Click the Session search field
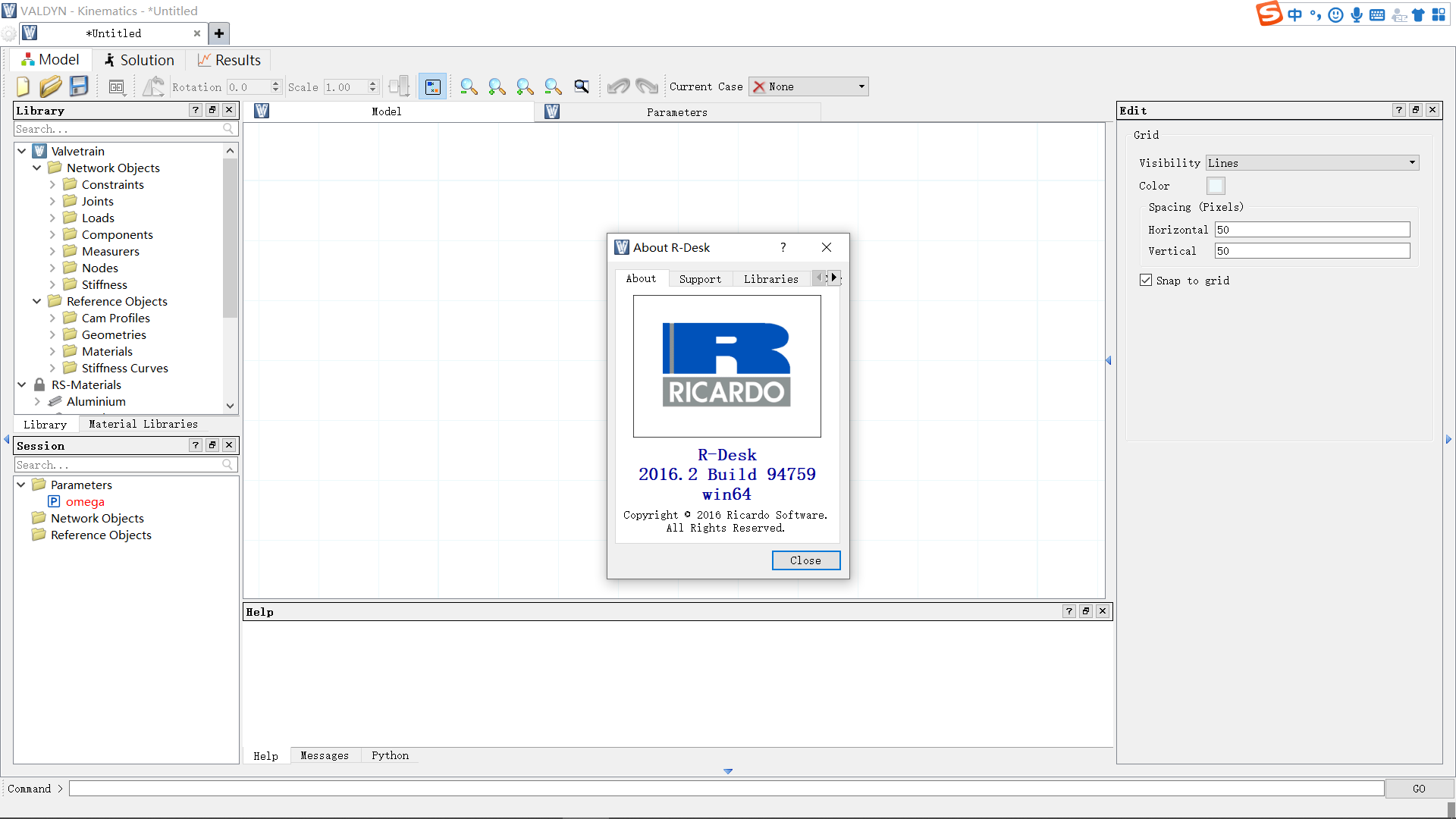The width and height of the screenshot is (1456, 819). (x=126, y=465)
